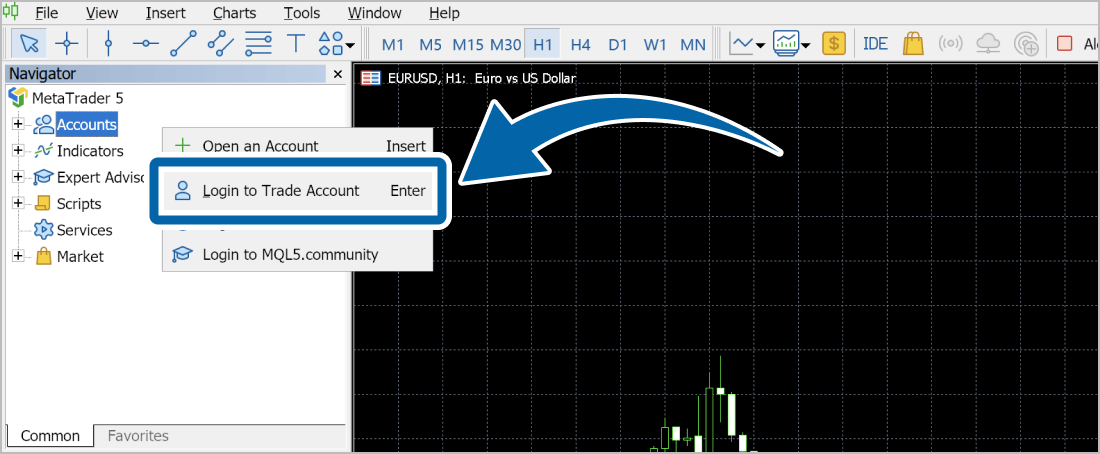Open the Charts menu
Image resolution: width=1100 pixels, height=454 pixels.
234,13
